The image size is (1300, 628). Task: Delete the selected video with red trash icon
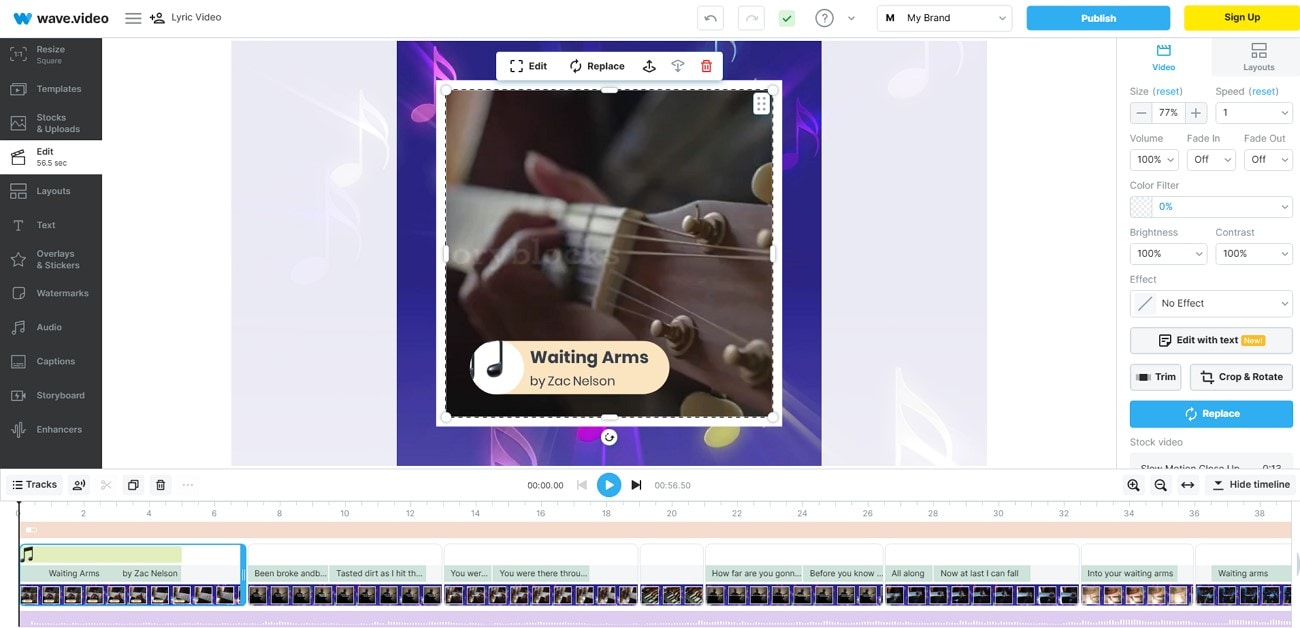point(707,66)
